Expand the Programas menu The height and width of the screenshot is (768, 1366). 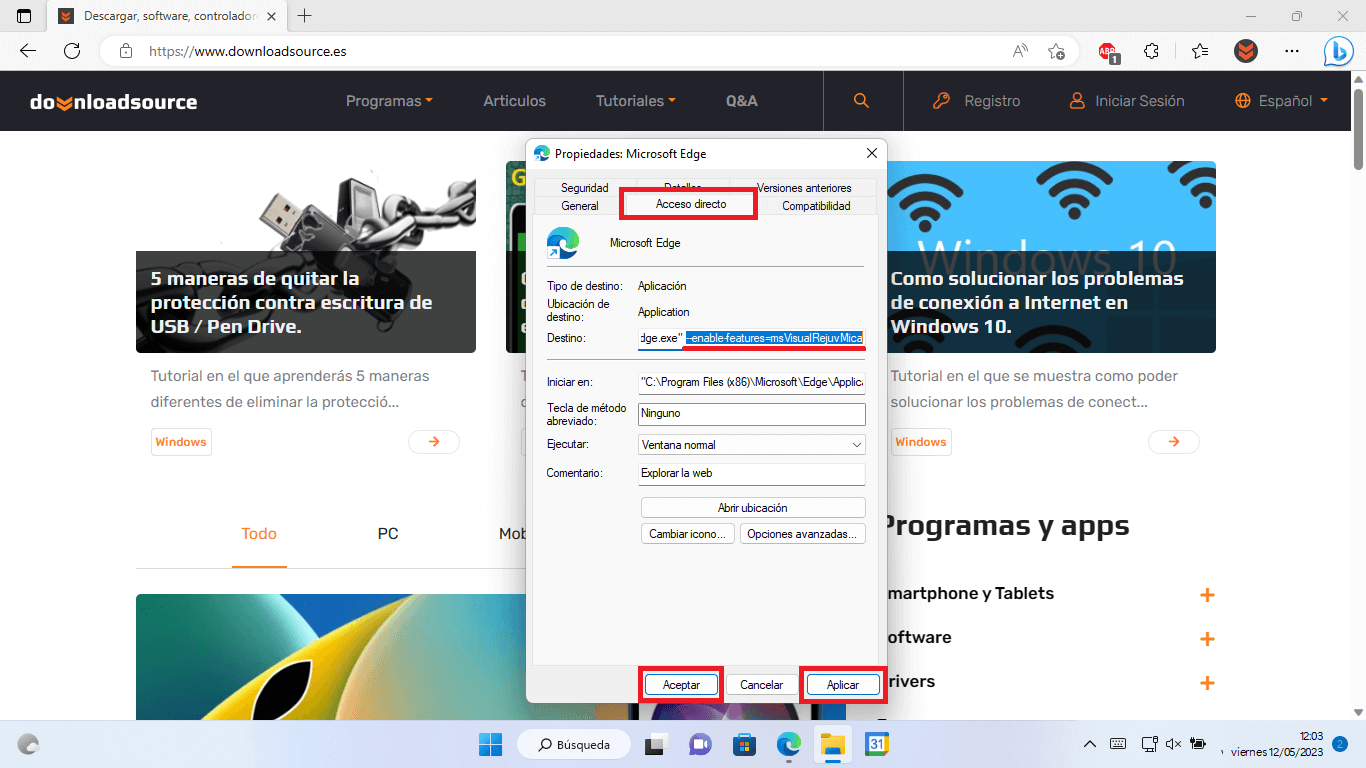point(389,101)
